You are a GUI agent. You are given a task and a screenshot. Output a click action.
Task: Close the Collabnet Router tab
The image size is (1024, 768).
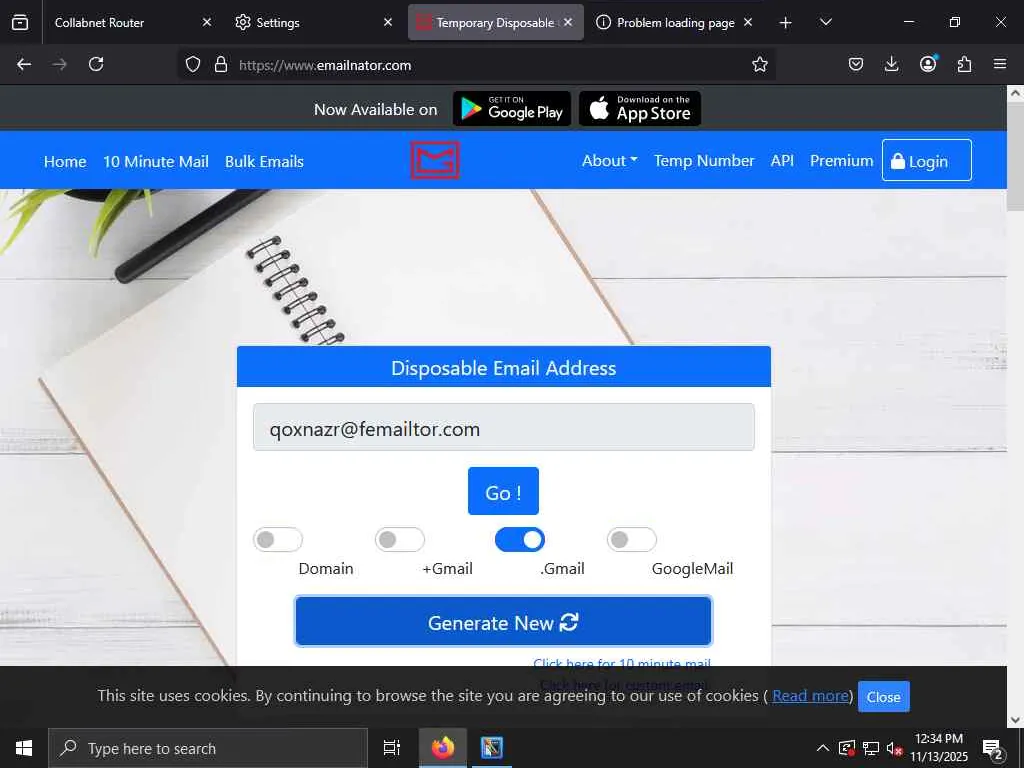[207, 22]
